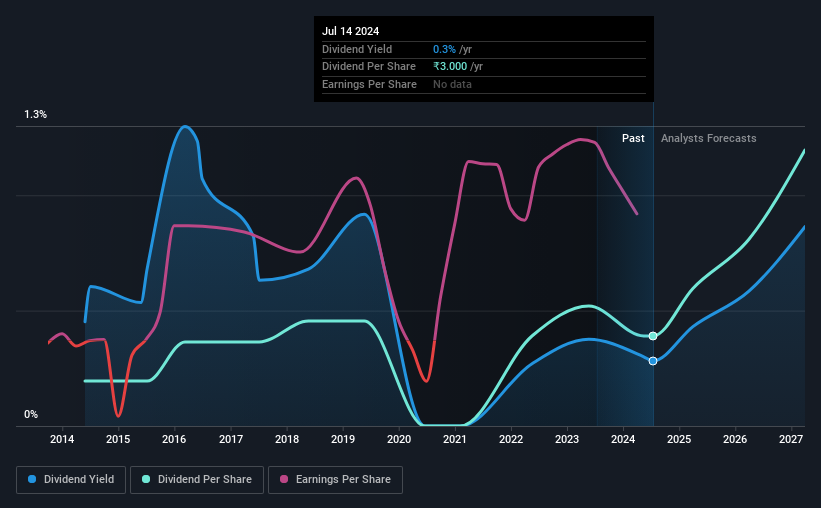Click the 'Dividend Yield' tooltip row label
This screenshot has height=508, width=821.
(357, 49)
